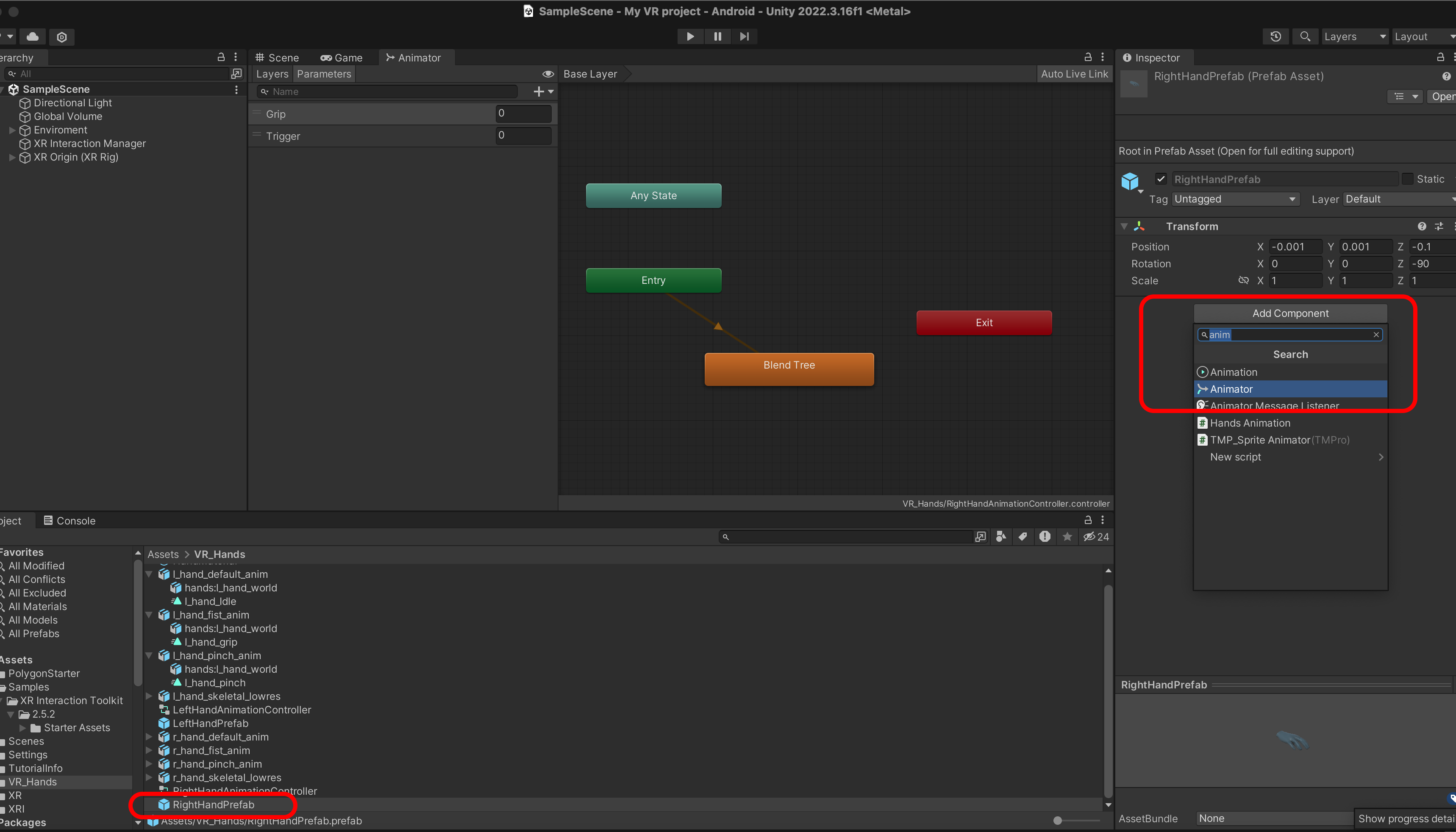Open the Tag Untagged dropdown

coord(1235,199)
